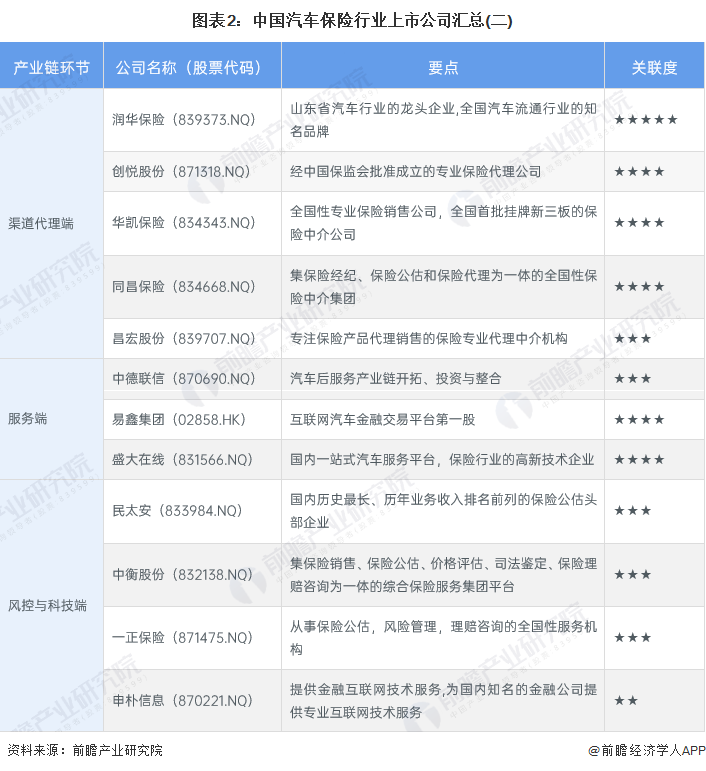Click the star rating beside 盛大在线
The height and width of the screenshot is (771, 706).
639,460
